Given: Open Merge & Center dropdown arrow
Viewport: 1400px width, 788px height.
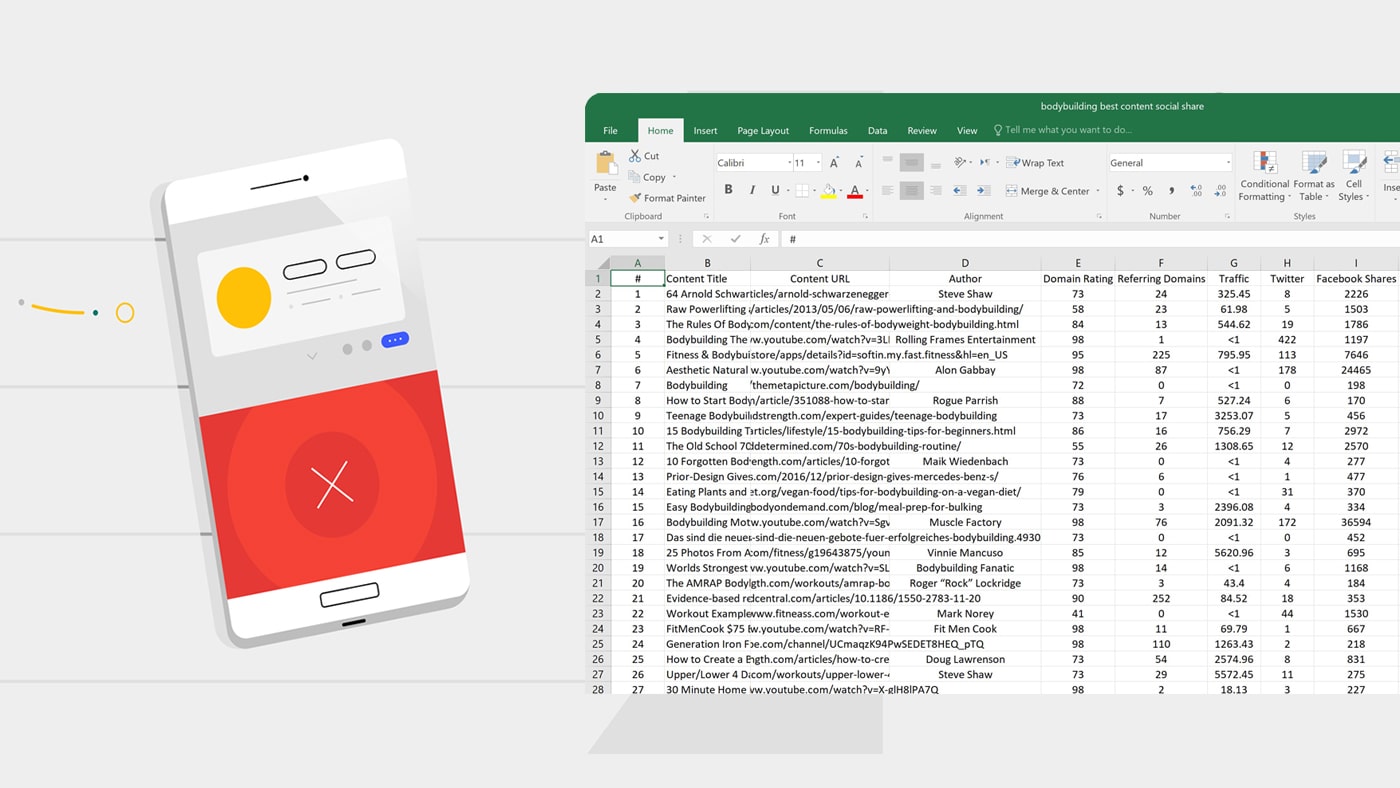Looking at the screenshot, I should point(1097,191).
